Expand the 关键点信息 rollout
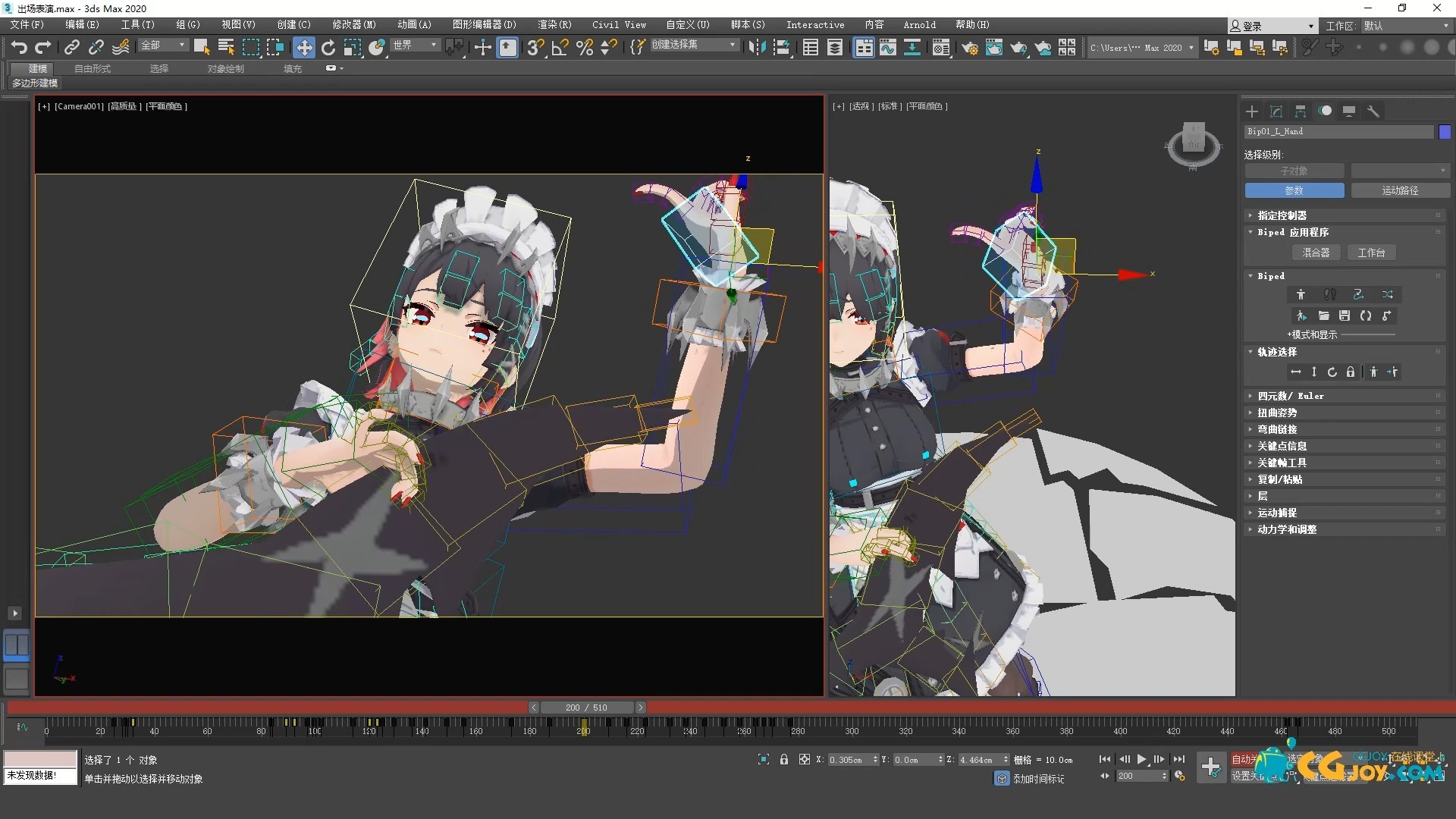 (x=1282, y=446)
